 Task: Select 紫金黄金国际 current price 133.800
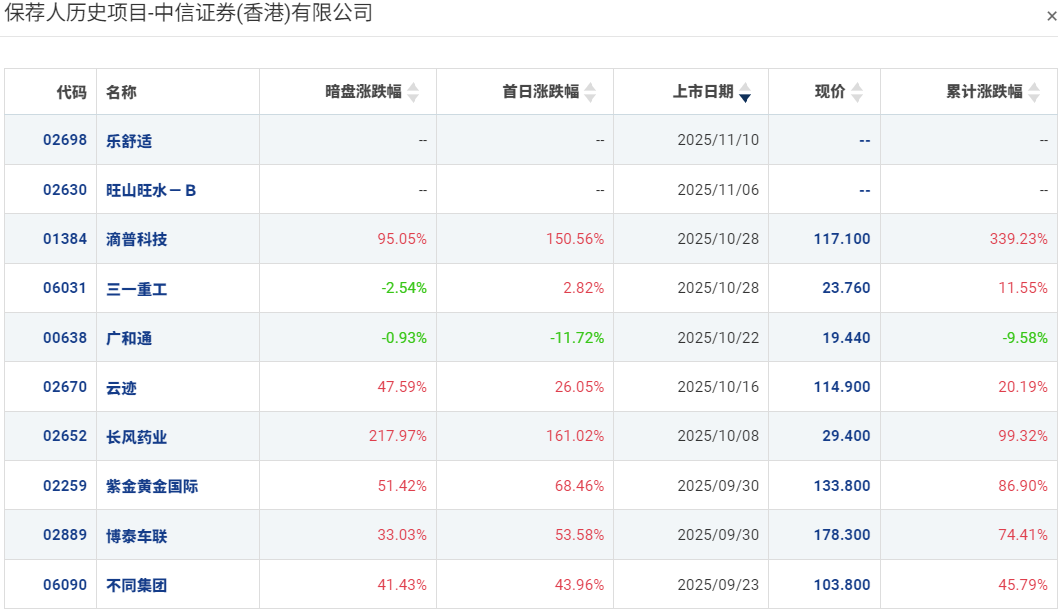[x=842, y=486]
